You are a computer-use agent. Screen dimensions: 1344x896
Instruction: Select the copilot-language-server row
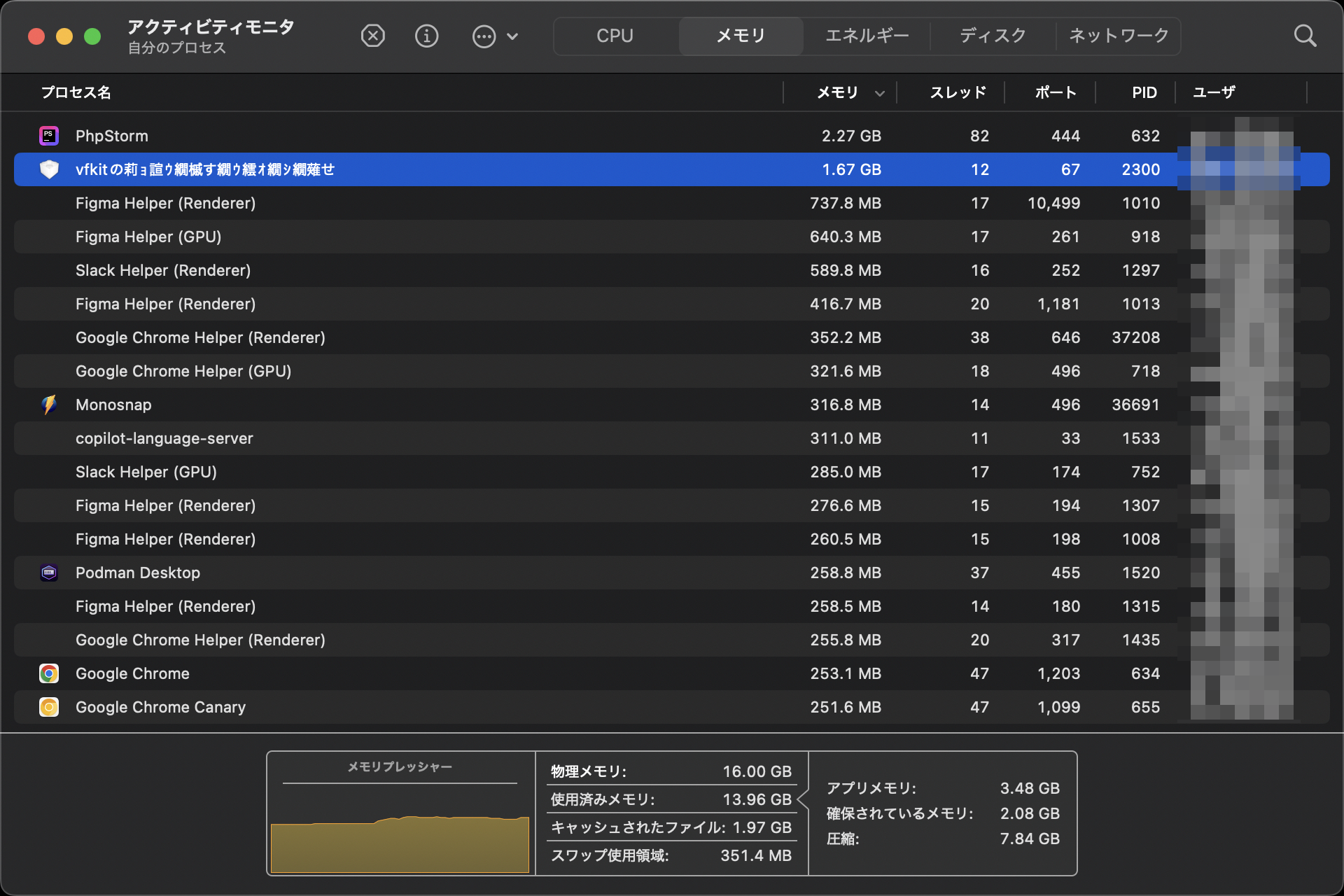tap(672, 438)
